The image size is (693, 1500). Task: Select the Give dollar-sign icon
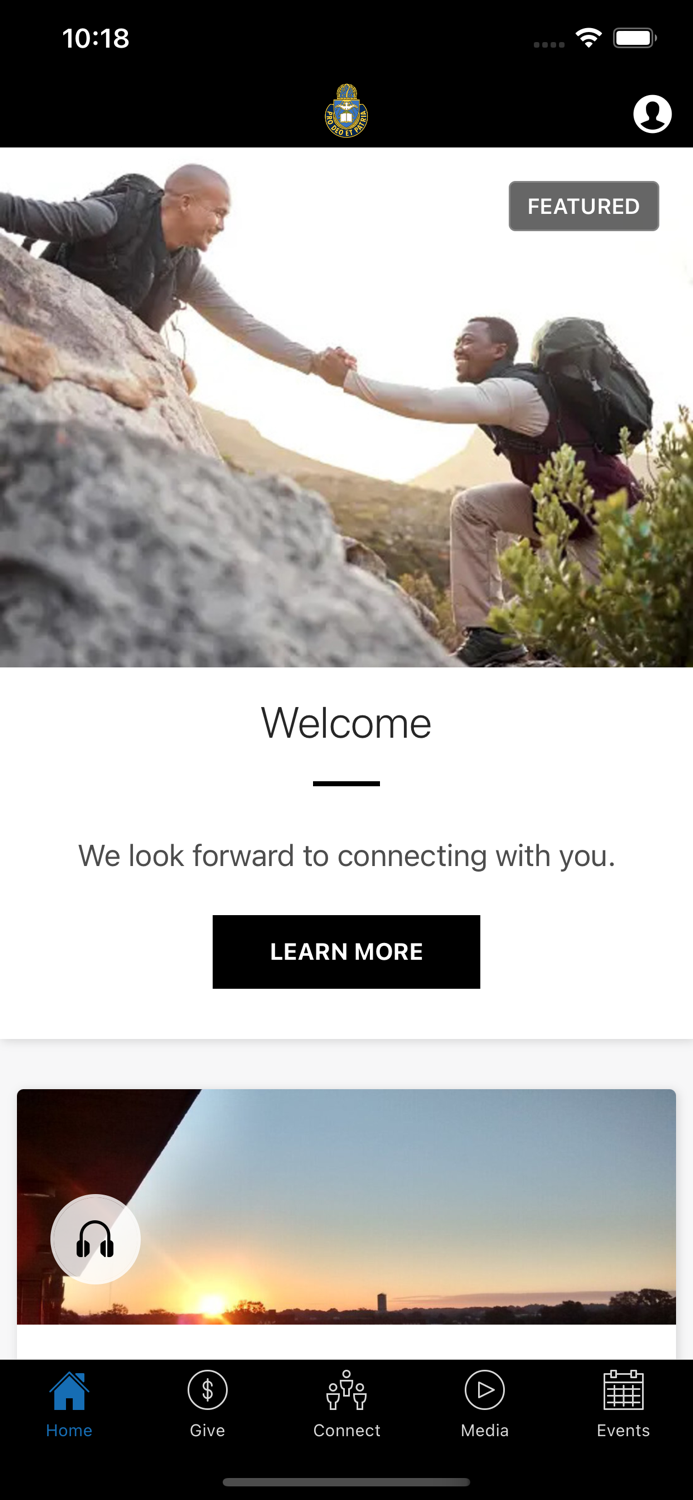point(207,1390)
